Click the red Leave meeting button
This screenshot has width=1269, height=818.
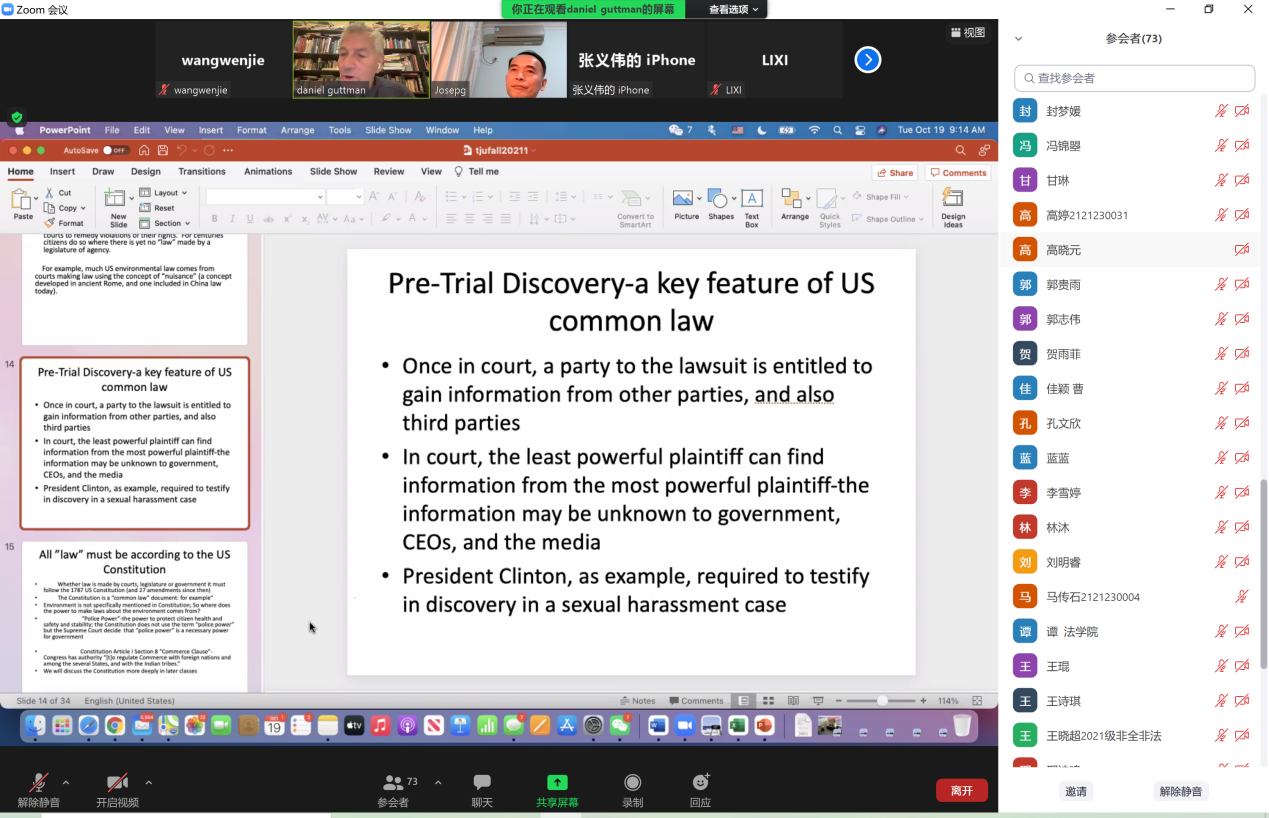961,790
